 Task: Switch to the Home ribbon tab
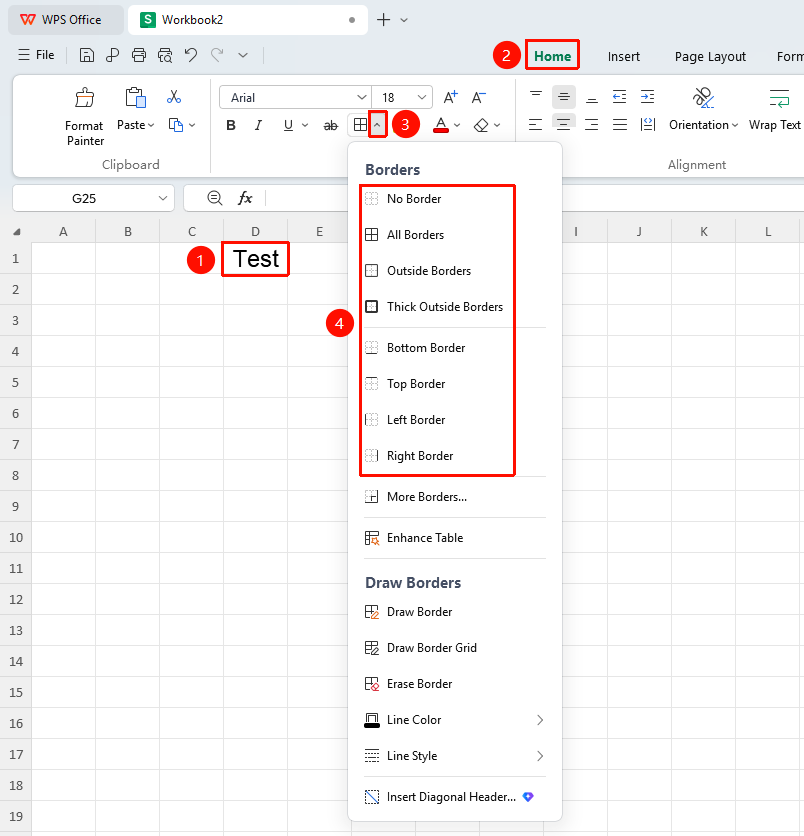(552, 56)
